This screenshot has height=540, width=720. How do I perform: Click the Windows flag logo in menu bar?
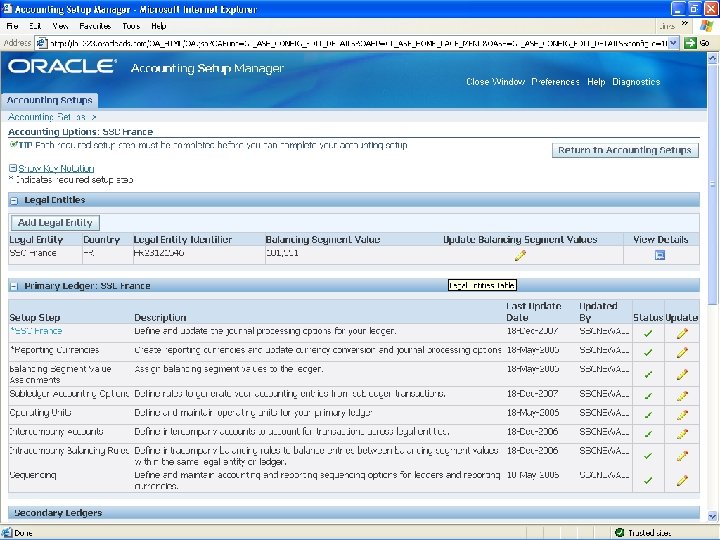(707, 26)
